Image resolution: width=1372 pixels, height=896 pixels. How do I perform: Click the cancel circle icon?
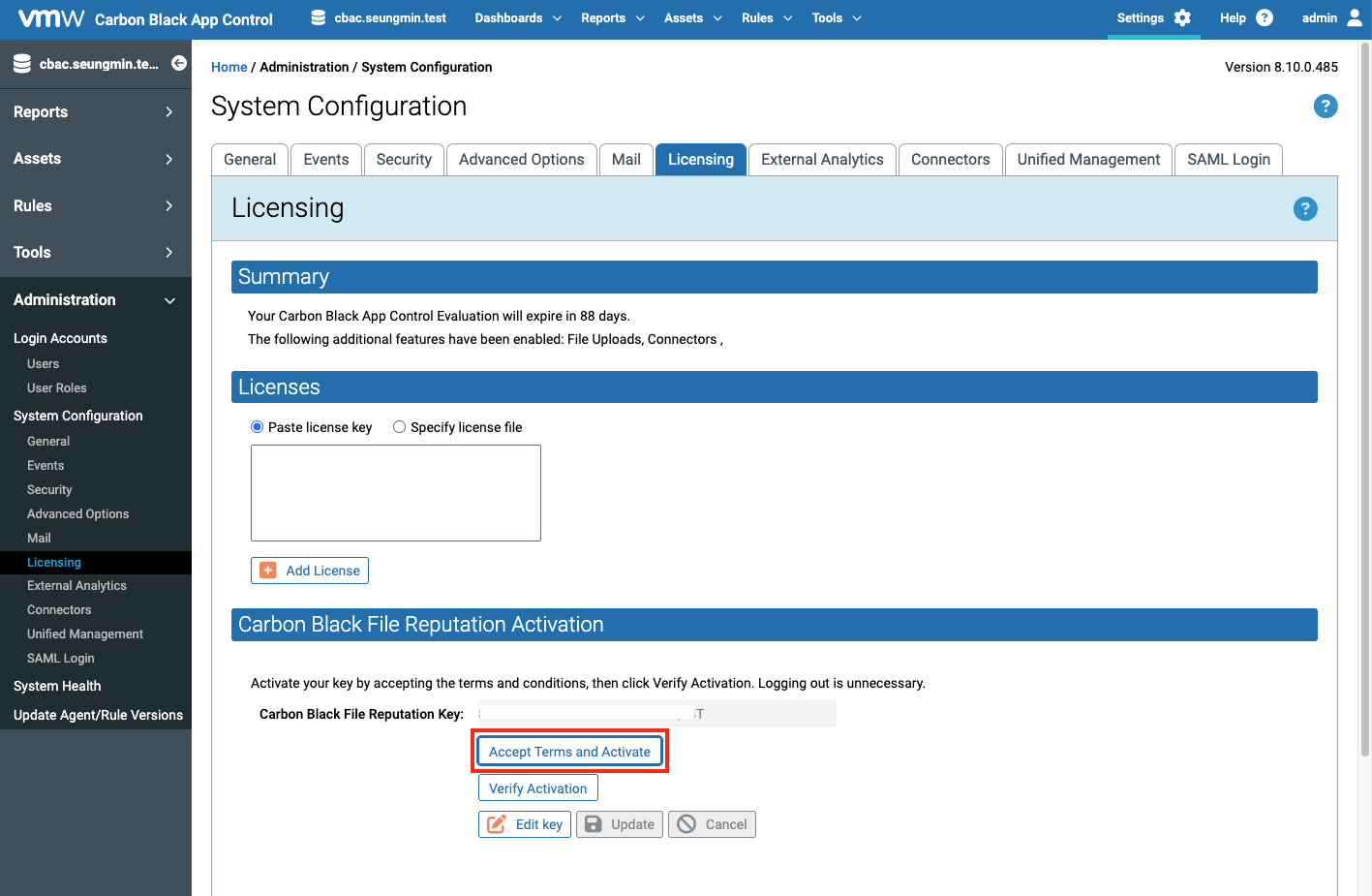[x=686, y=824]
